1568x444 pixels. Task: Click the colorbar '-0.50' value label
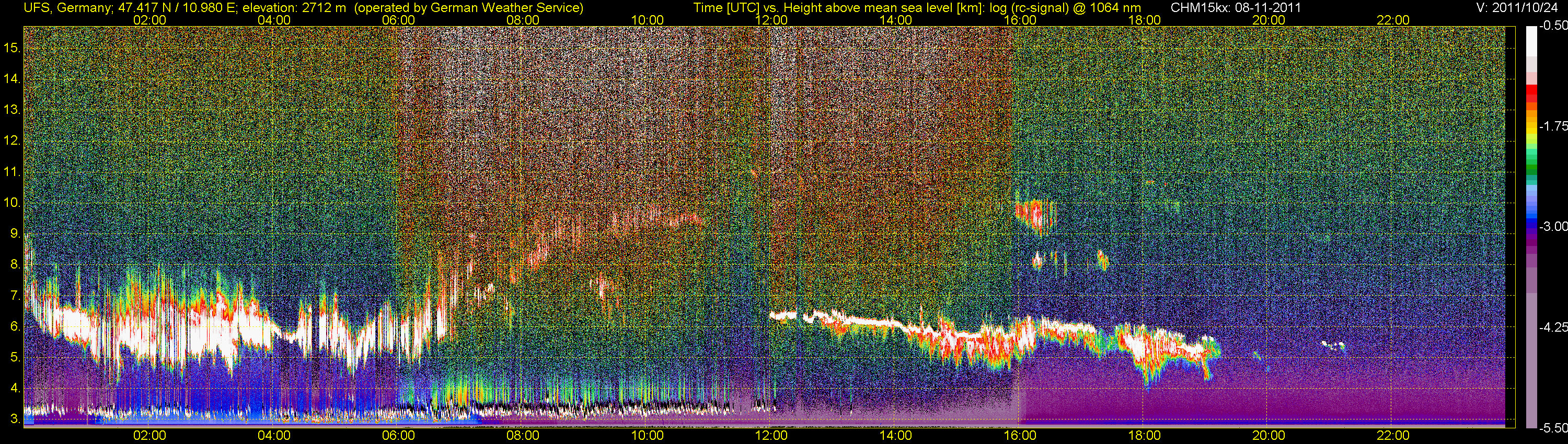point(1553,26)
